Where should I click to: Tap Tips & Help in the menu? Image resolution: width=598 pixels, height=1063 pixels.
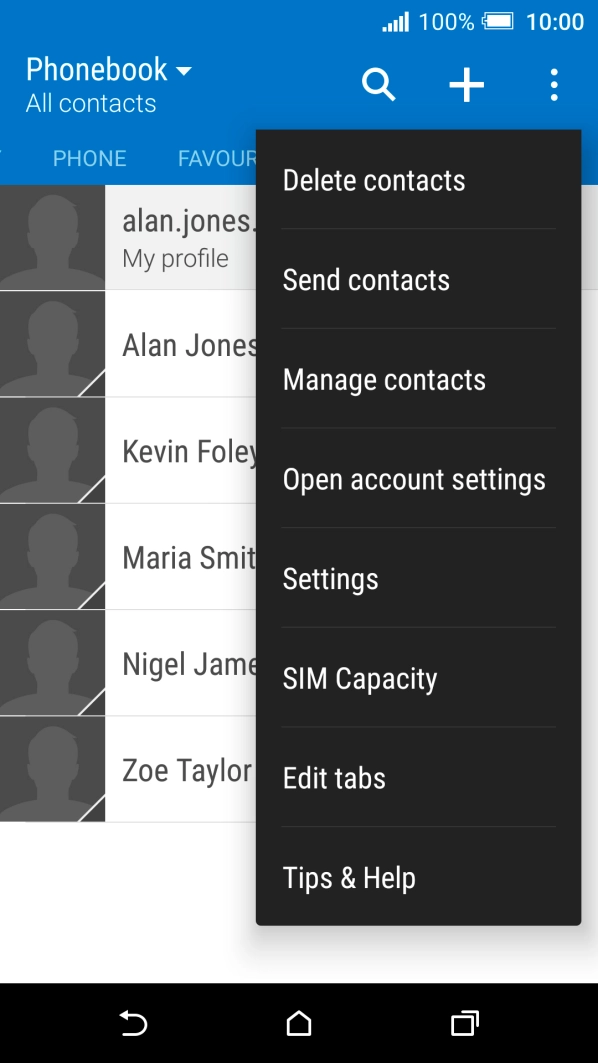coord(349,877)
